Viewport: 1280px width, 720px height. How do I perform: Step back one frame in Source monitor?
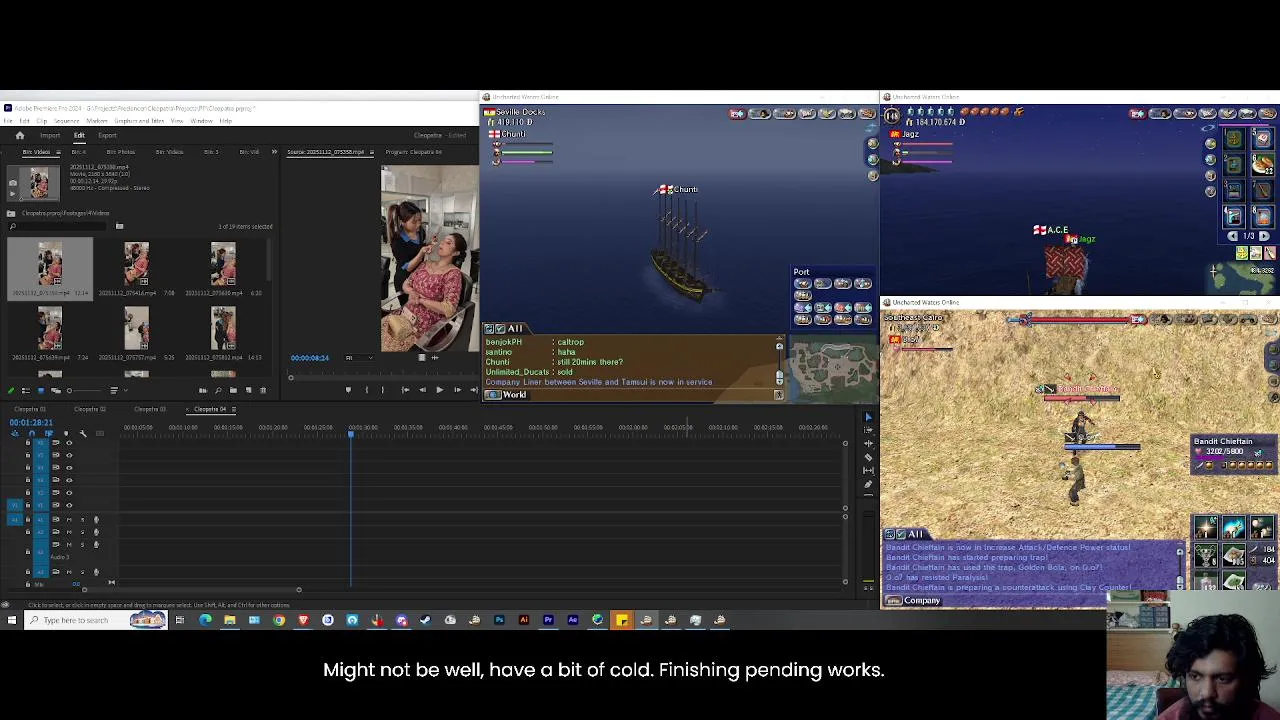point(422,390)
